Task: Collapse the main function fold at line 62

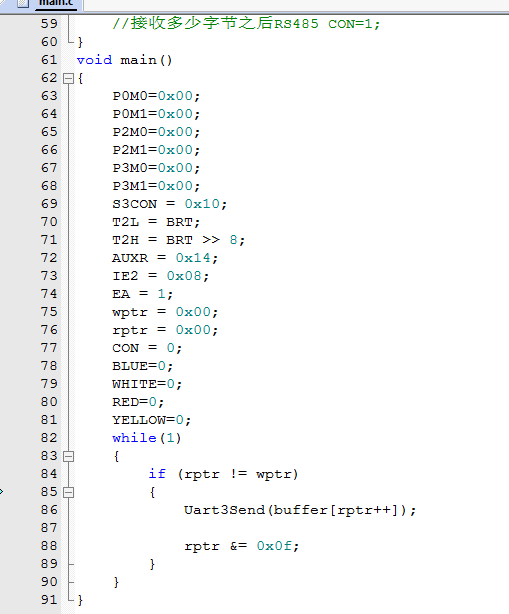Action: coord(69,78)
